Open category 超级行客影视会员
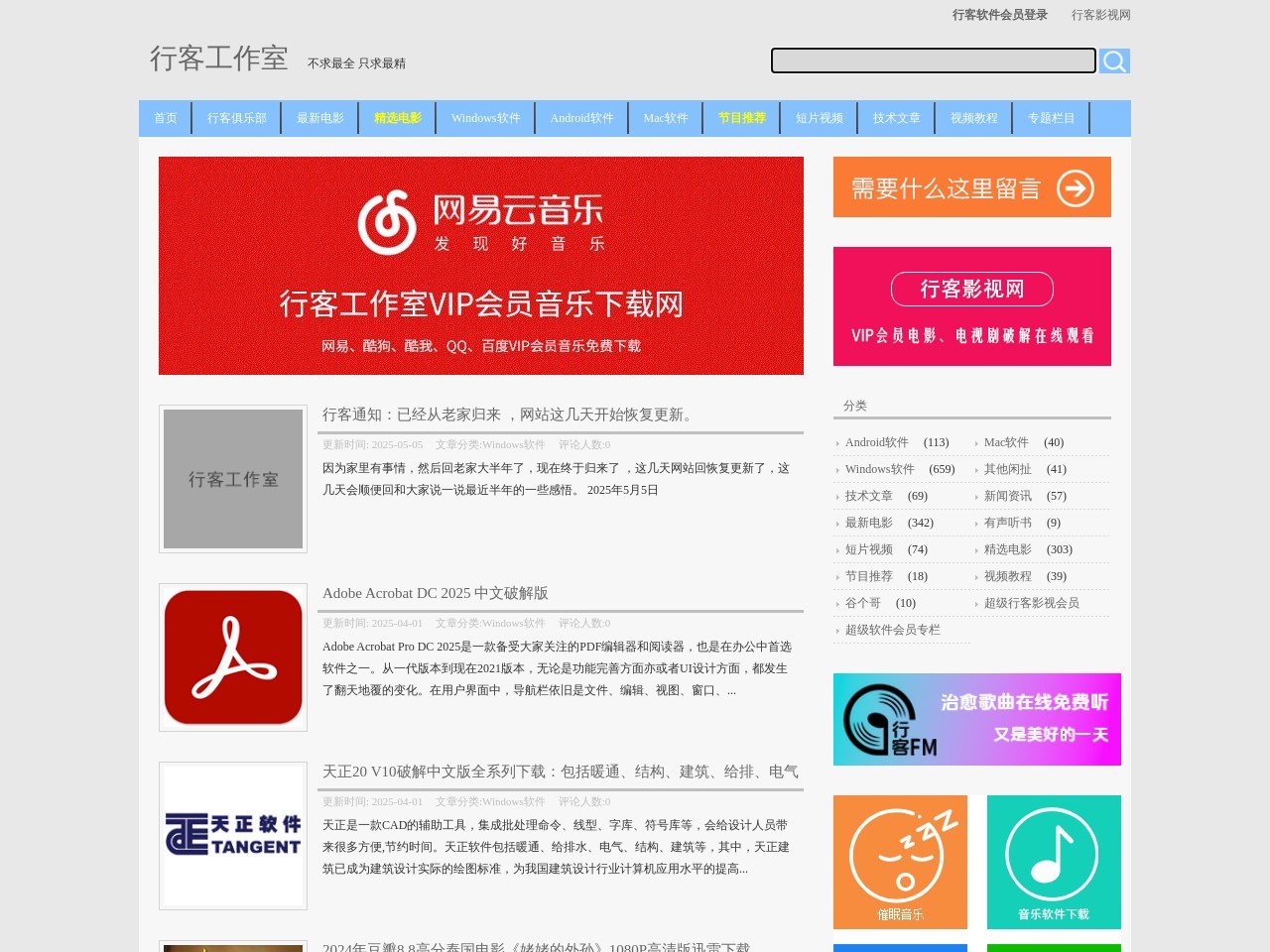The height and width of the screenshot is (952, 1270). coord(1032,603)
